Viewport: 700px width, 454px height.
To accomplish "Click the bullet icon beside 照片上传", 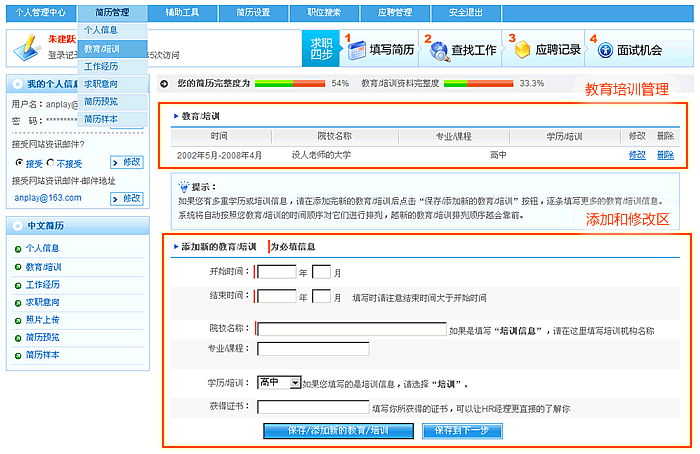I will click(18, 319).
